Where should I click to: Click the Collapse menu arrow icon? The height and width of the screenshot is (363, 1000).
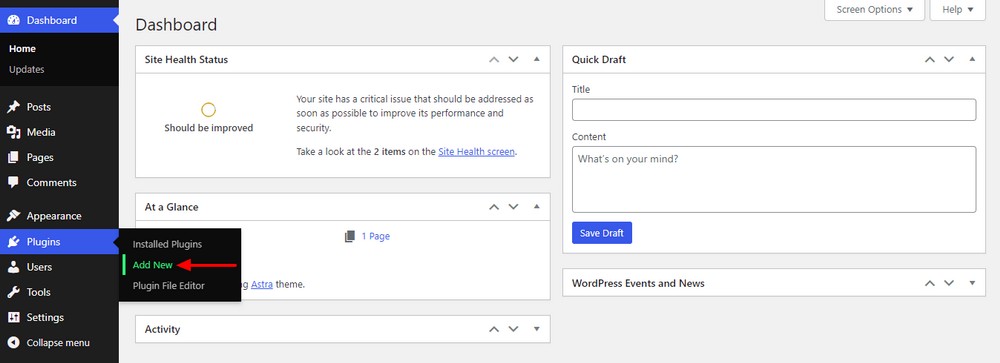point(13,343)
